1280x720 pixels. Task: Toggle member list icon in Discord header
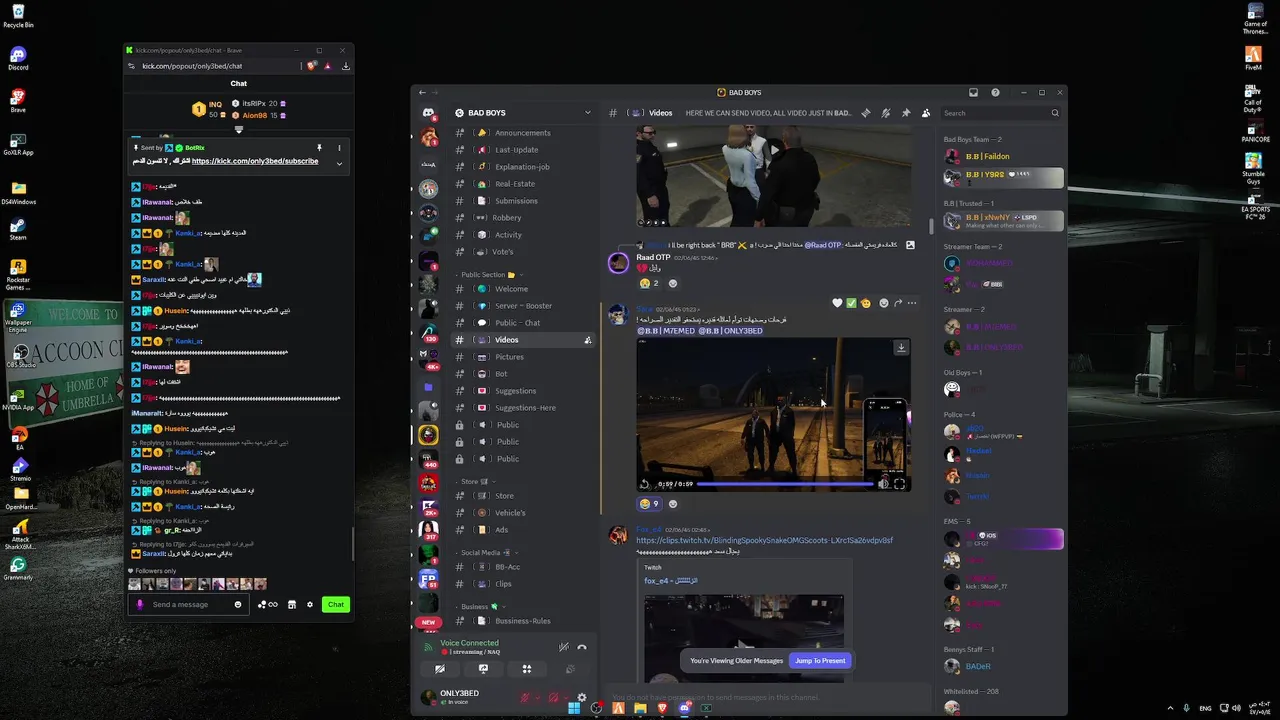[926, 113]
